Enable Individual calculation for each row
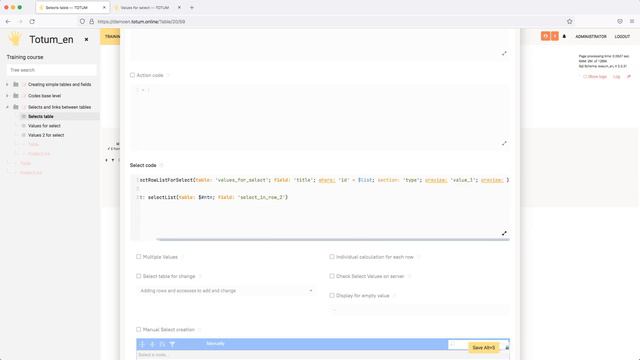Screen dimensions: 640x360 pyautogui.click(x=332, y=257)
